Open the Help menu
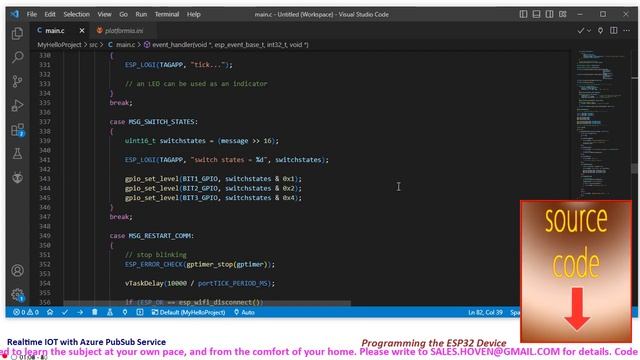640x360 pixels. (193, 14)
